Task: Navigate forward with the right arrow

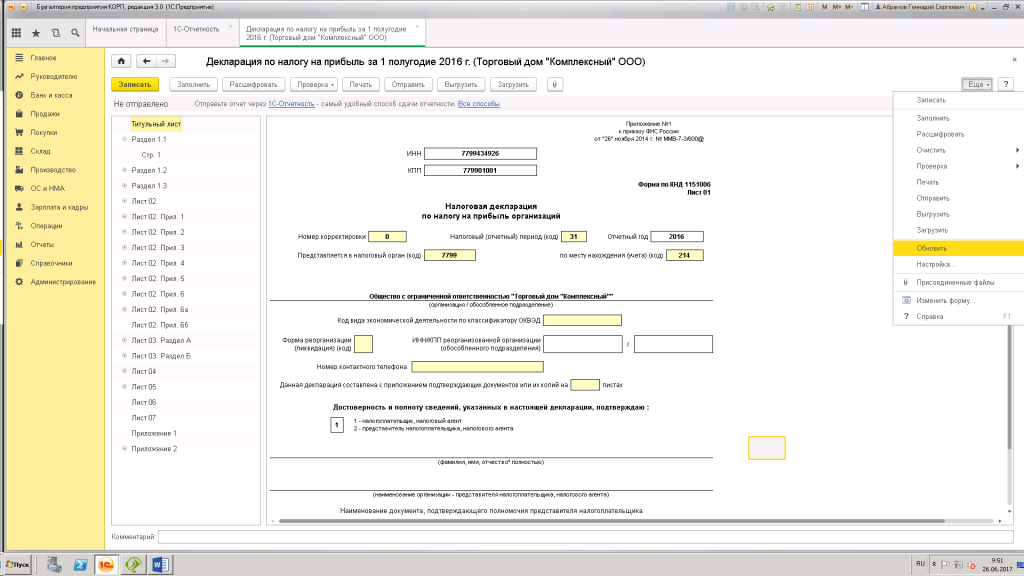Action: click(165, 61)
